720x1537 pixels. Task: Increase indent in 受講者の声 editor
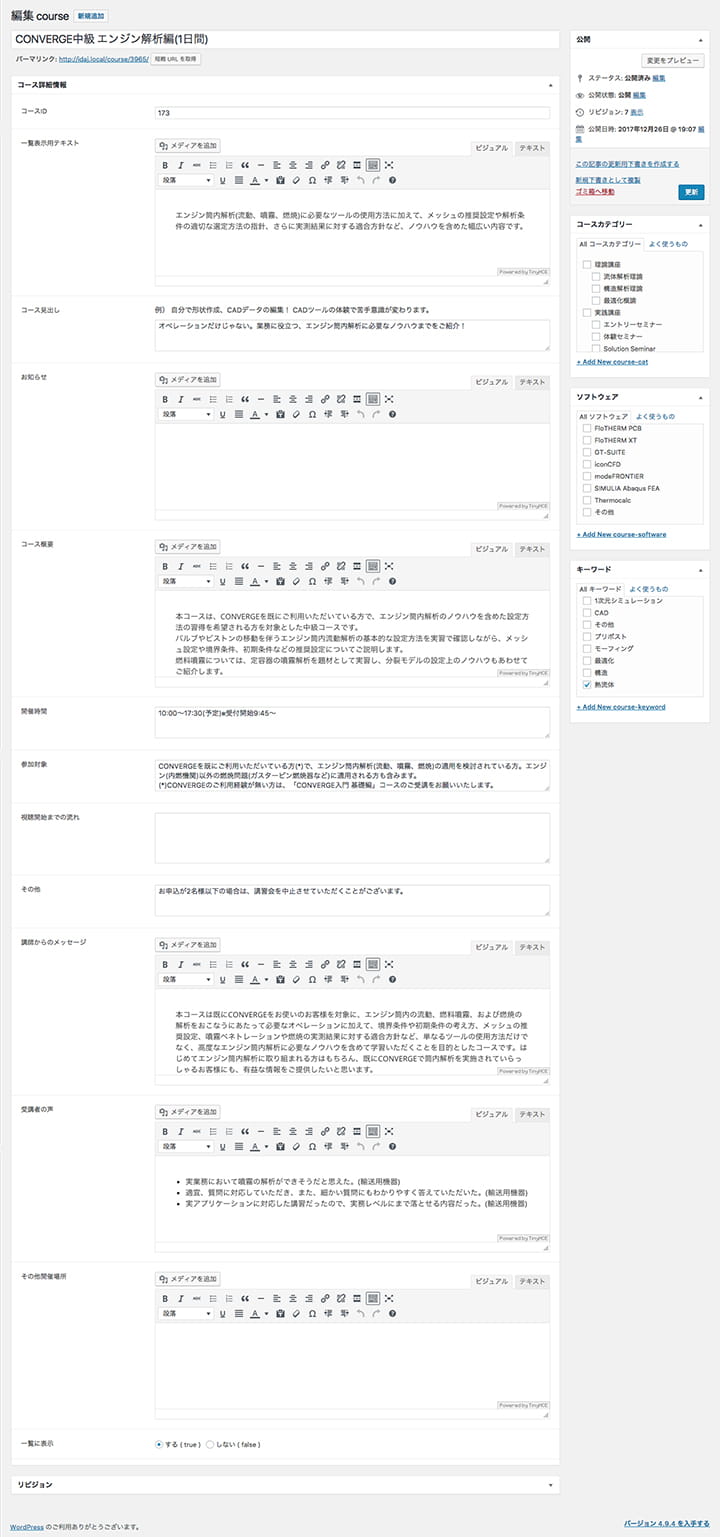click(344, 1147)
